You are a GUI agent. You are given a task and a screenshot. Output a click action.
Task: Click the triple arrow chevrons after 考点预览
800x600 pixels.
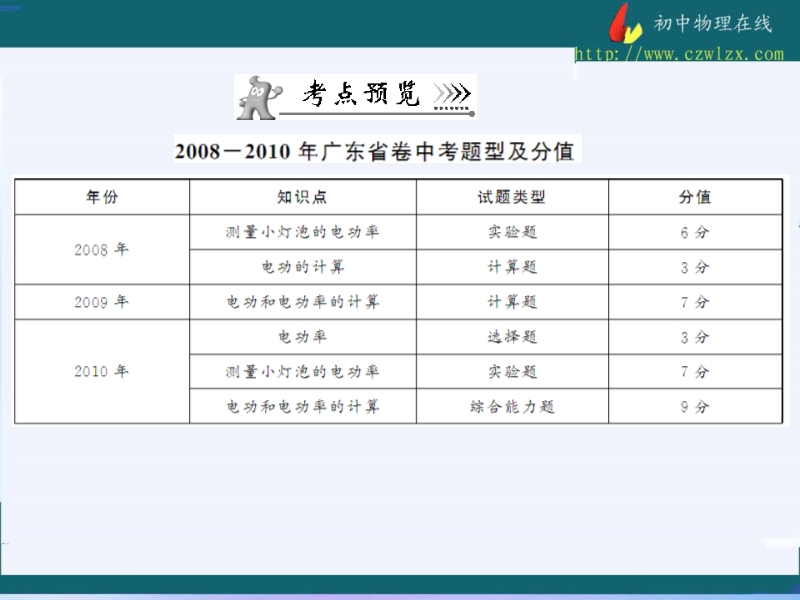tap(452, 95)
